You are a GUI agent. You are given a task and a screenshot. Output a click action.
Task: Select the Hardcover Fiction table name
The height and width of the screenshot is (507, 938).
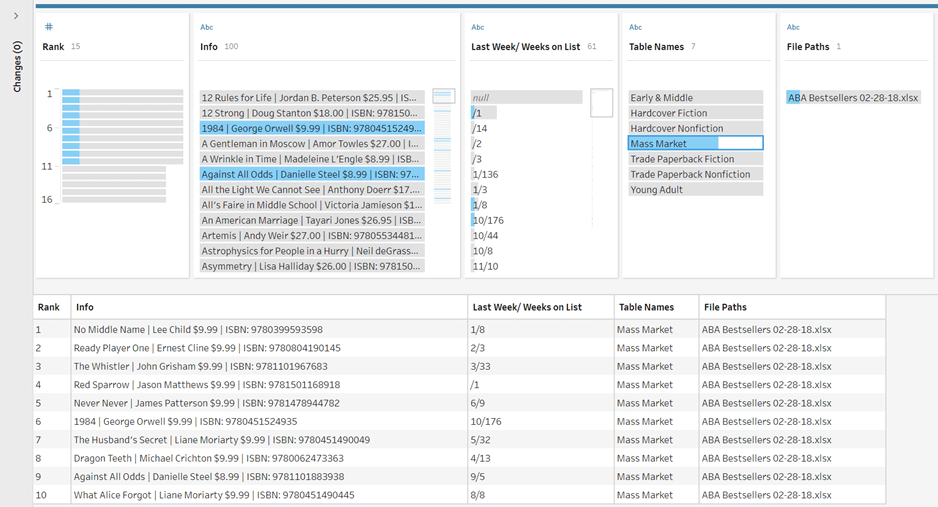tap(696, 113)
